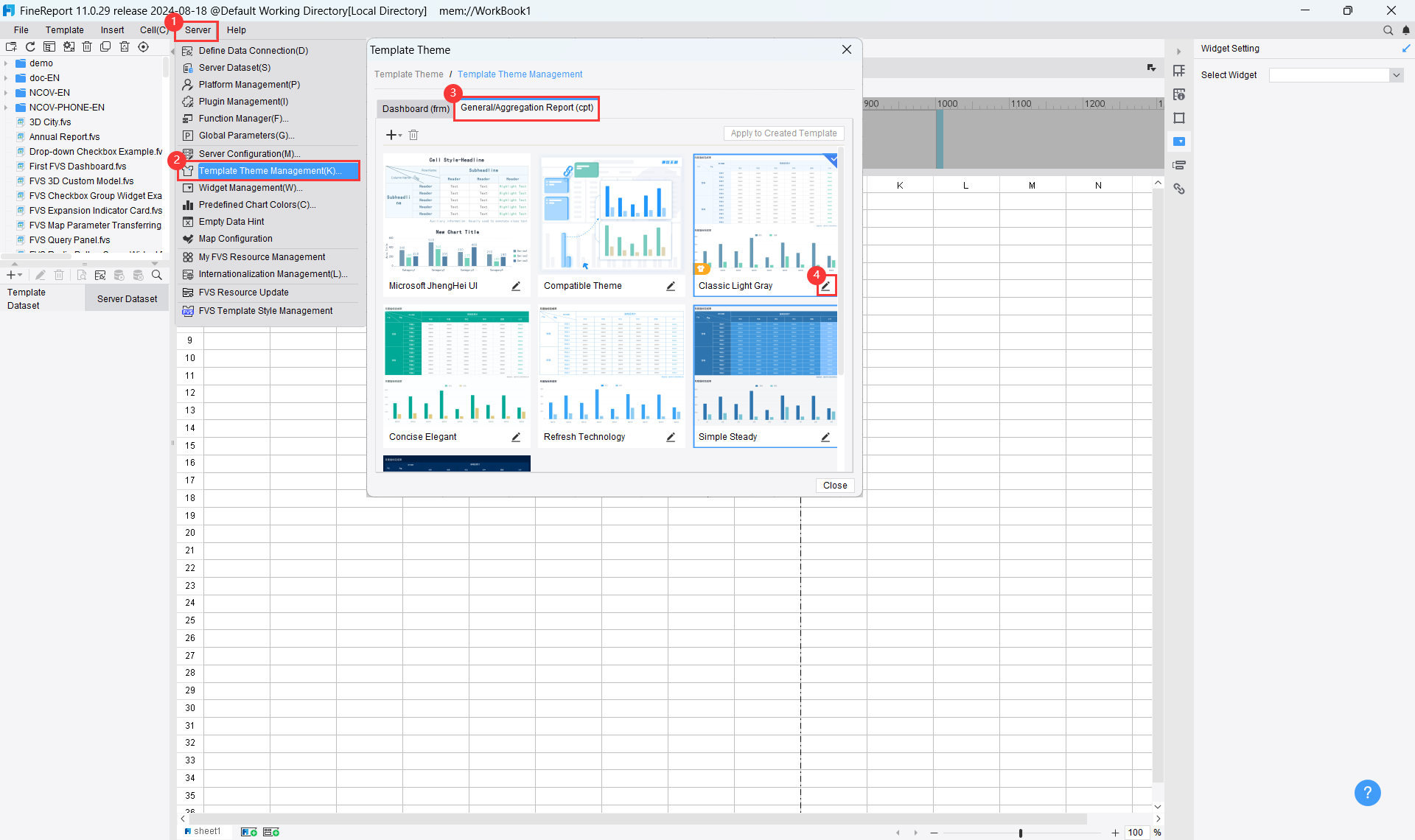Screen dimensions: 1415x840
Task: Expand the NCOV-PHONE-EN folder
Action: click(x=6, y=108)
